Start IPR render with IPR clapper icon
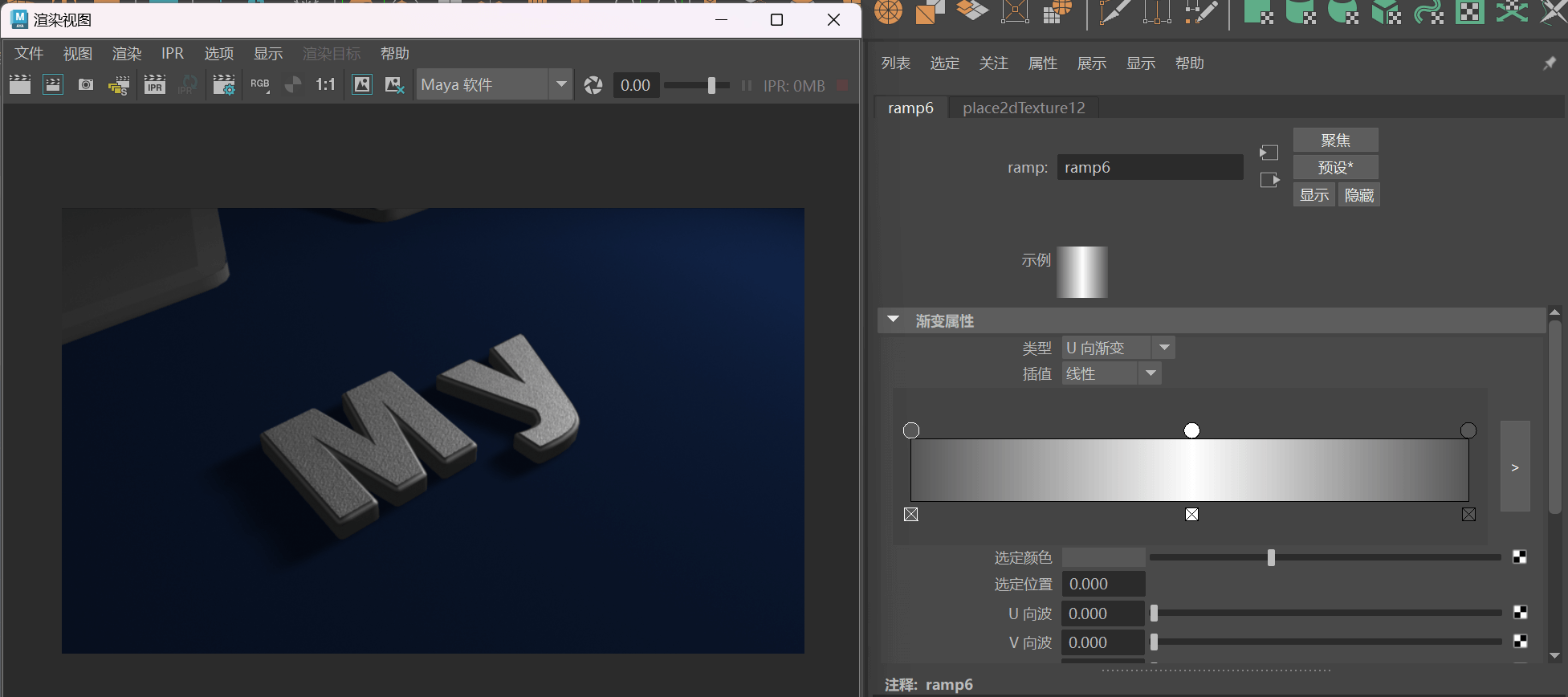The height and width of the screenshot is (697, 1568). point(155,84)
